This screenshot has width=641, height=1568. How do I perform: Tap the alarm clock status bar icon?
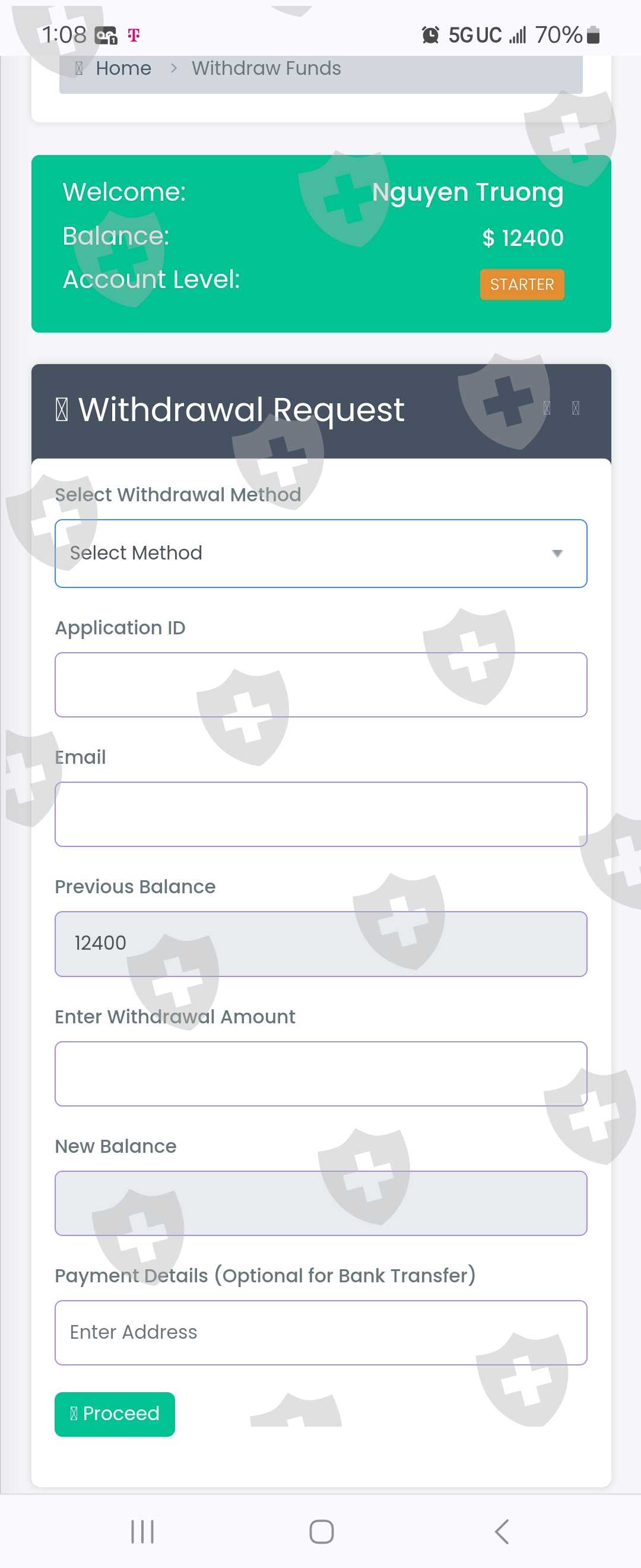[430, 35]
